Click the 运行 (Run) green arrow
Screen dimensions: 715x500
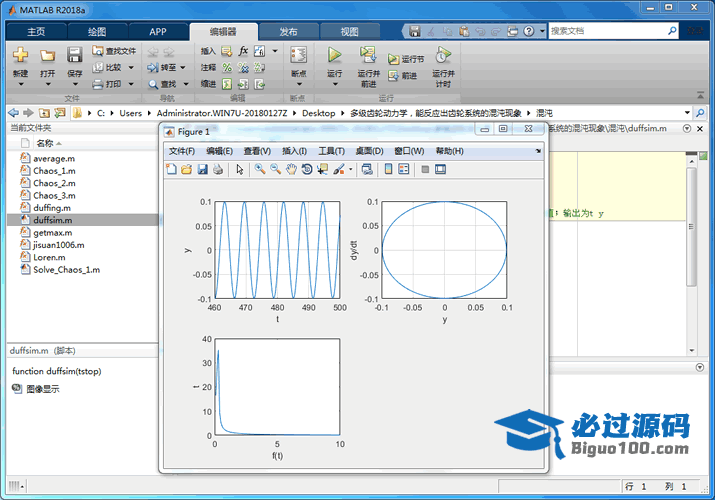335,55
